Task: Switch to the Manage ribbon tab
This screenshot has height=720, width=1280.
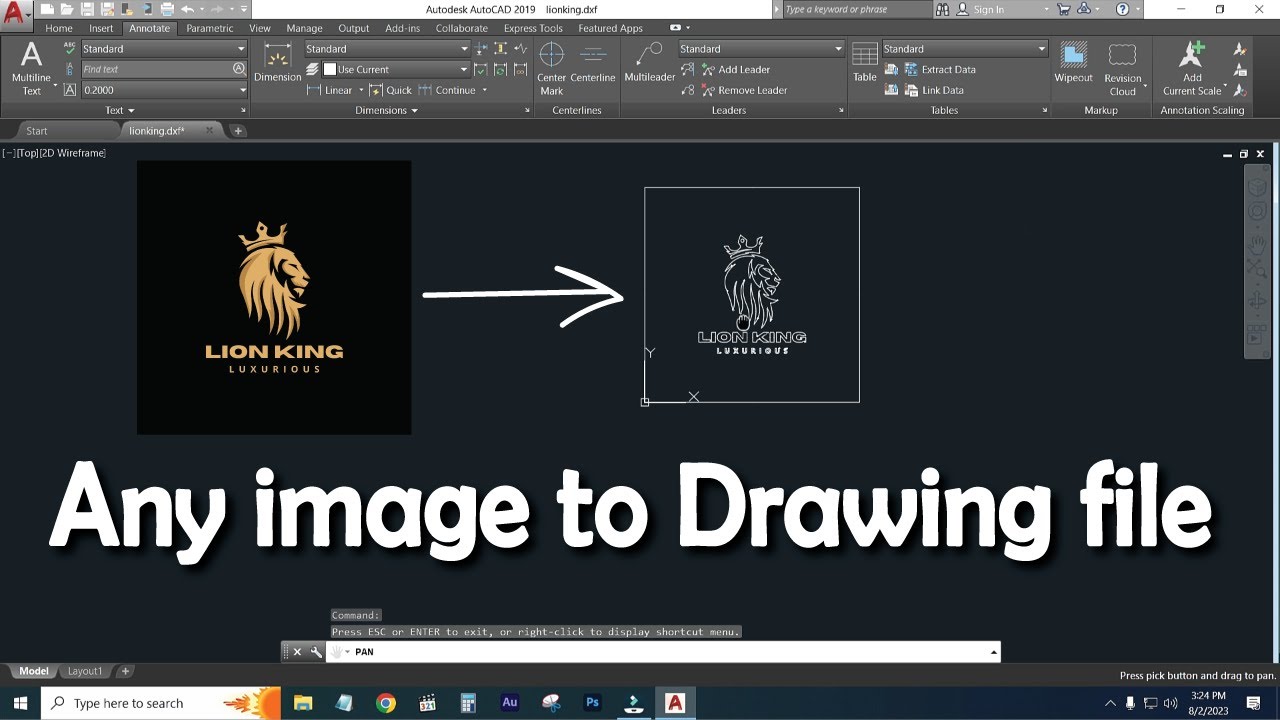Action: (x=304, y=28)
